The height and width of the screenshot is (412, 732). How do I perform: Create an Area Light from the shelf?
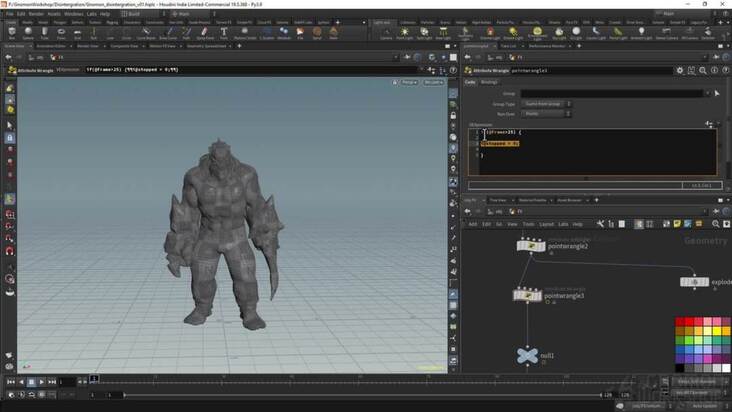[443, 33]
